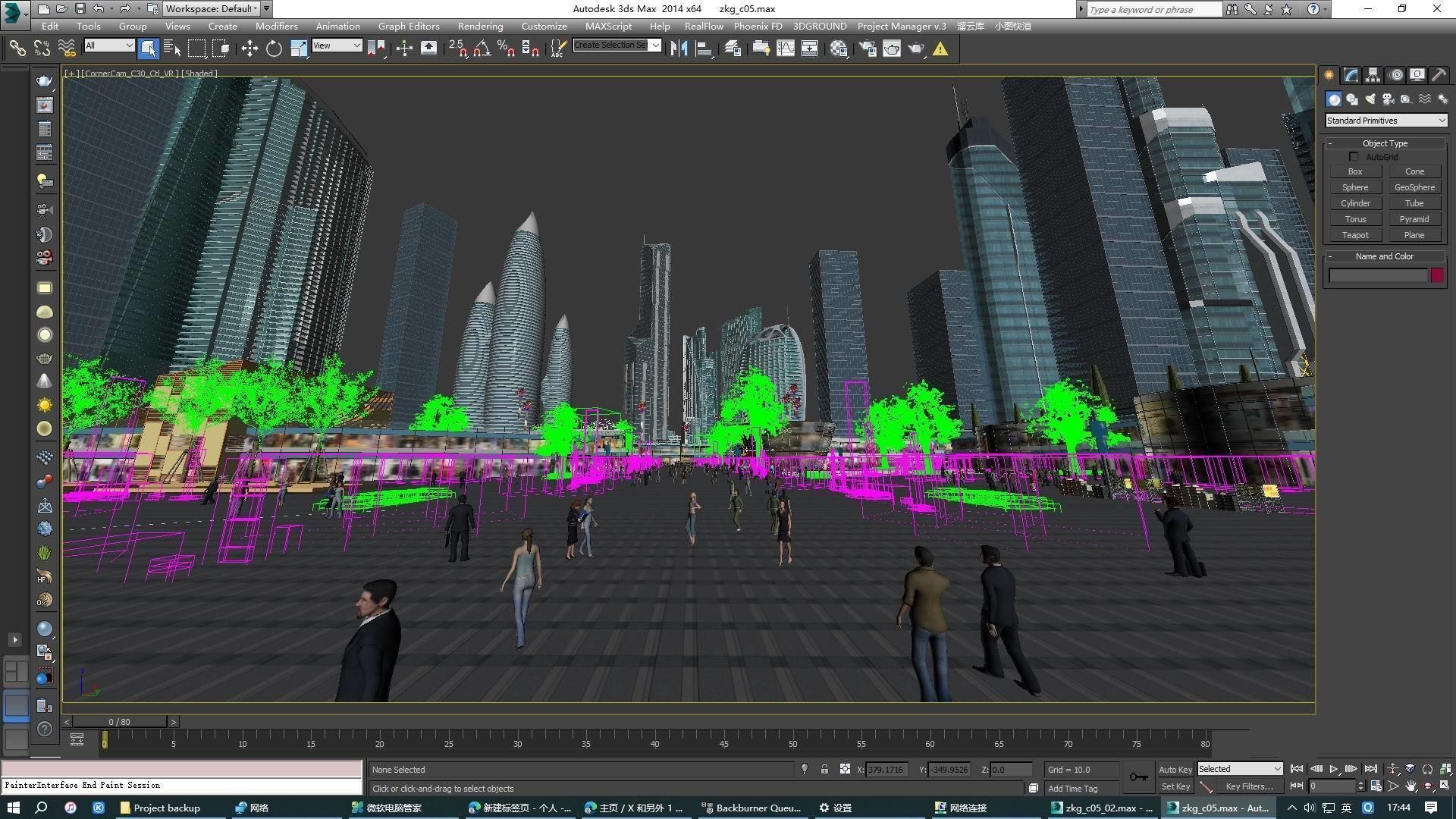Open Backburner Queue taskbar item
This screenshot has height=819, width=1456.
pyautogui.click(x=751, y=808)
